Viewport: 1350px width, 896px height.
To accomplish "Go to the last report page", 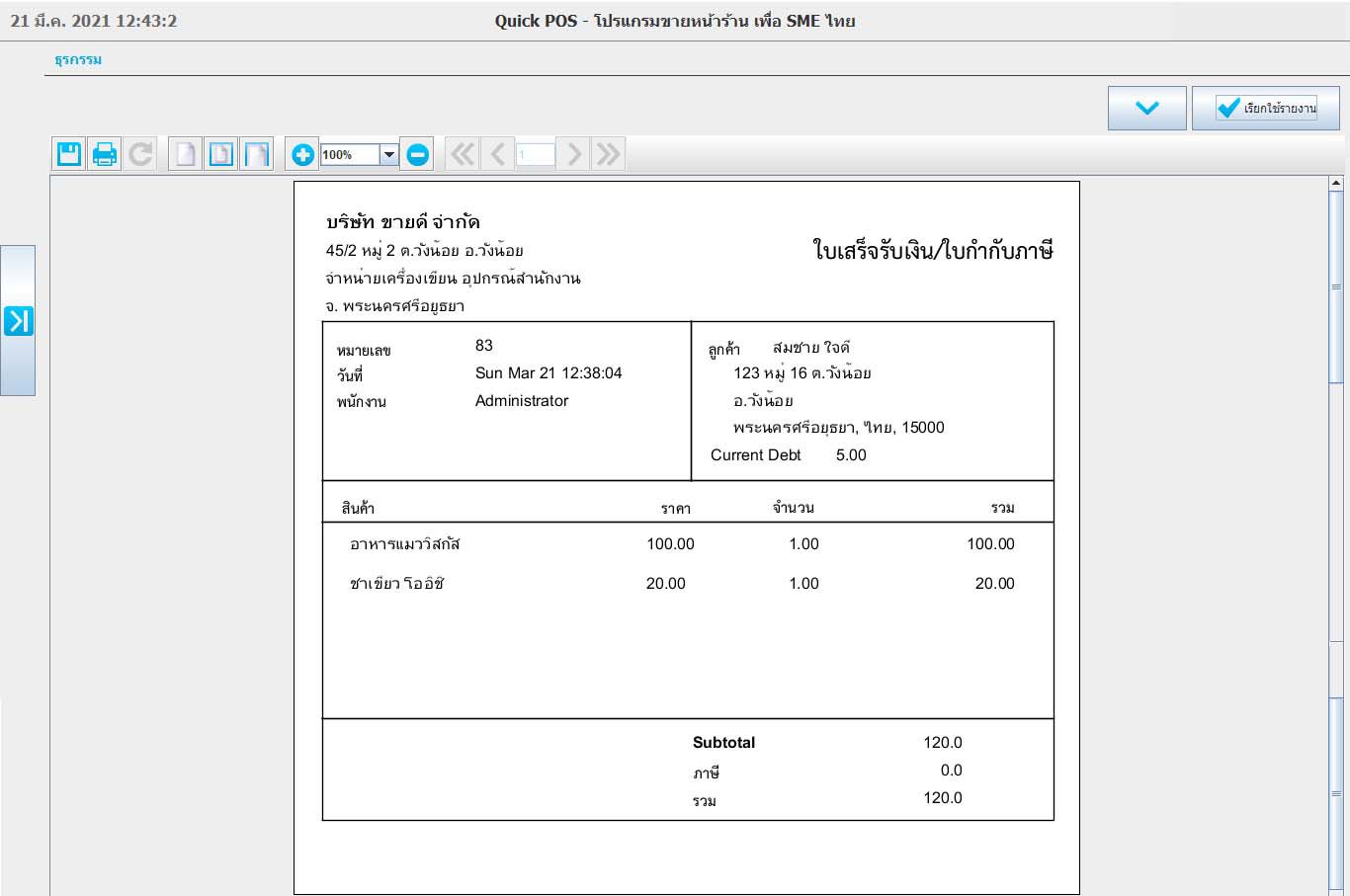I will click(609, 154).
